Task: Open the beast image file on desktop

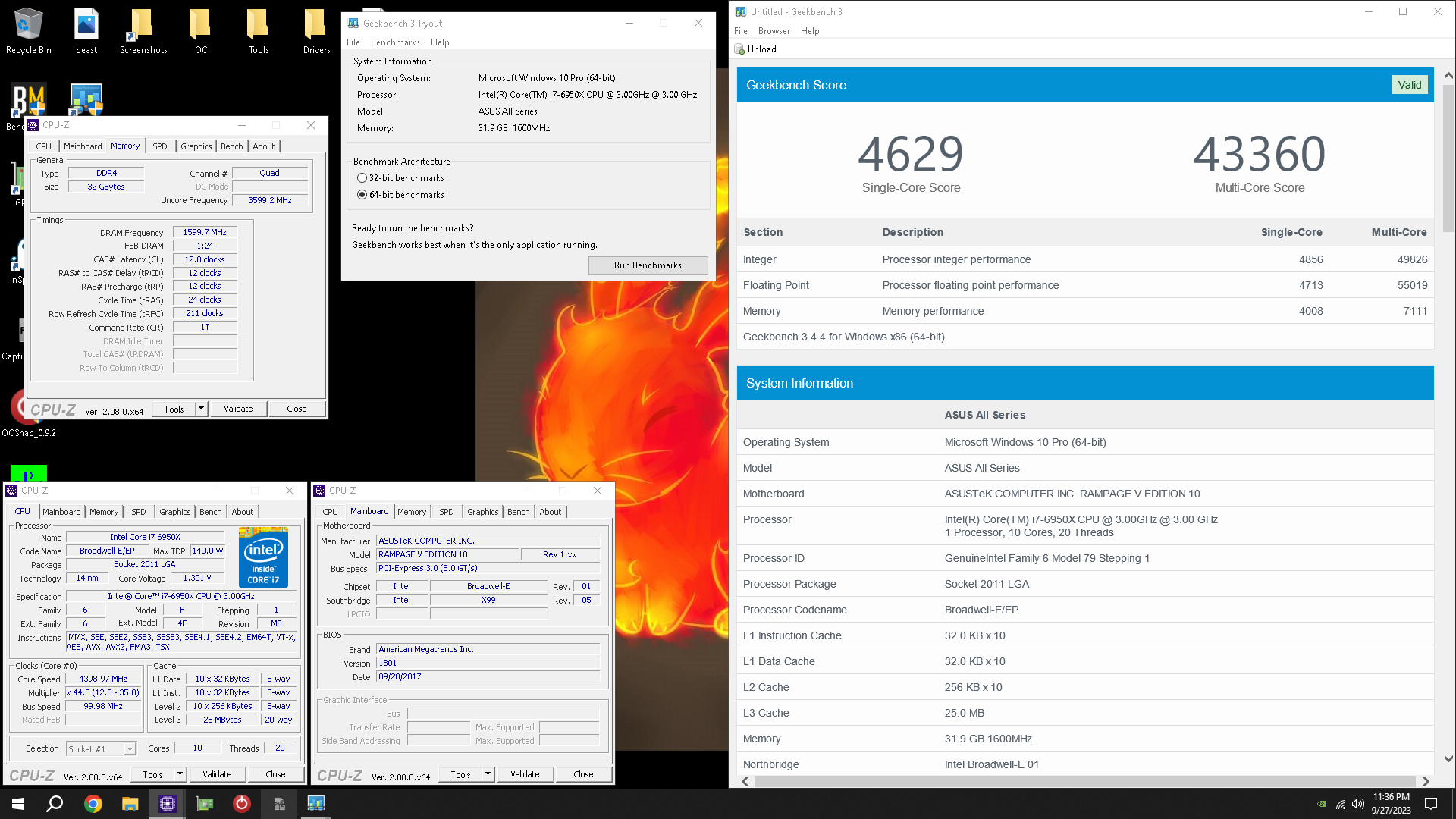Action: 86,30
